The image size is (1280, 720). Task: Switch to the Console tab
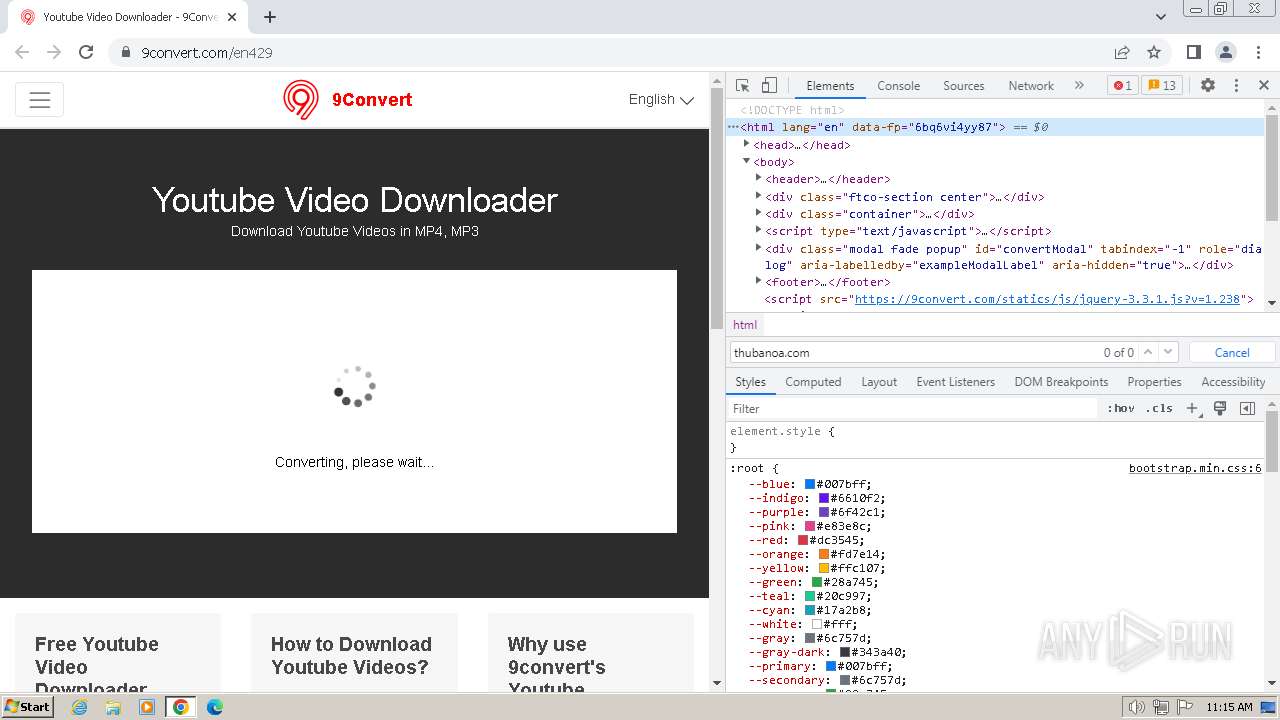(x=898, y=86)
